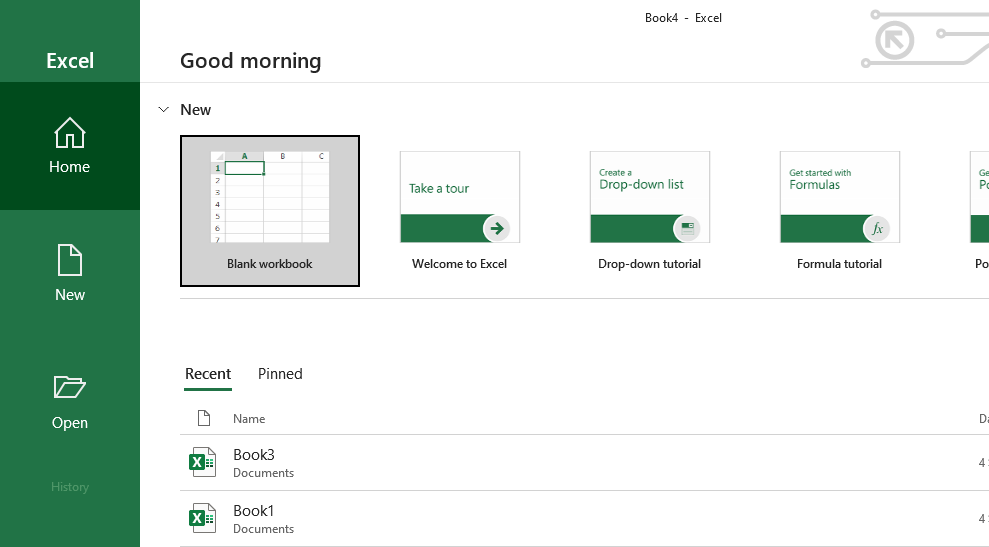Open the Welcome to Excel template
Screen dimensions: 989x547
click(460, 211)
